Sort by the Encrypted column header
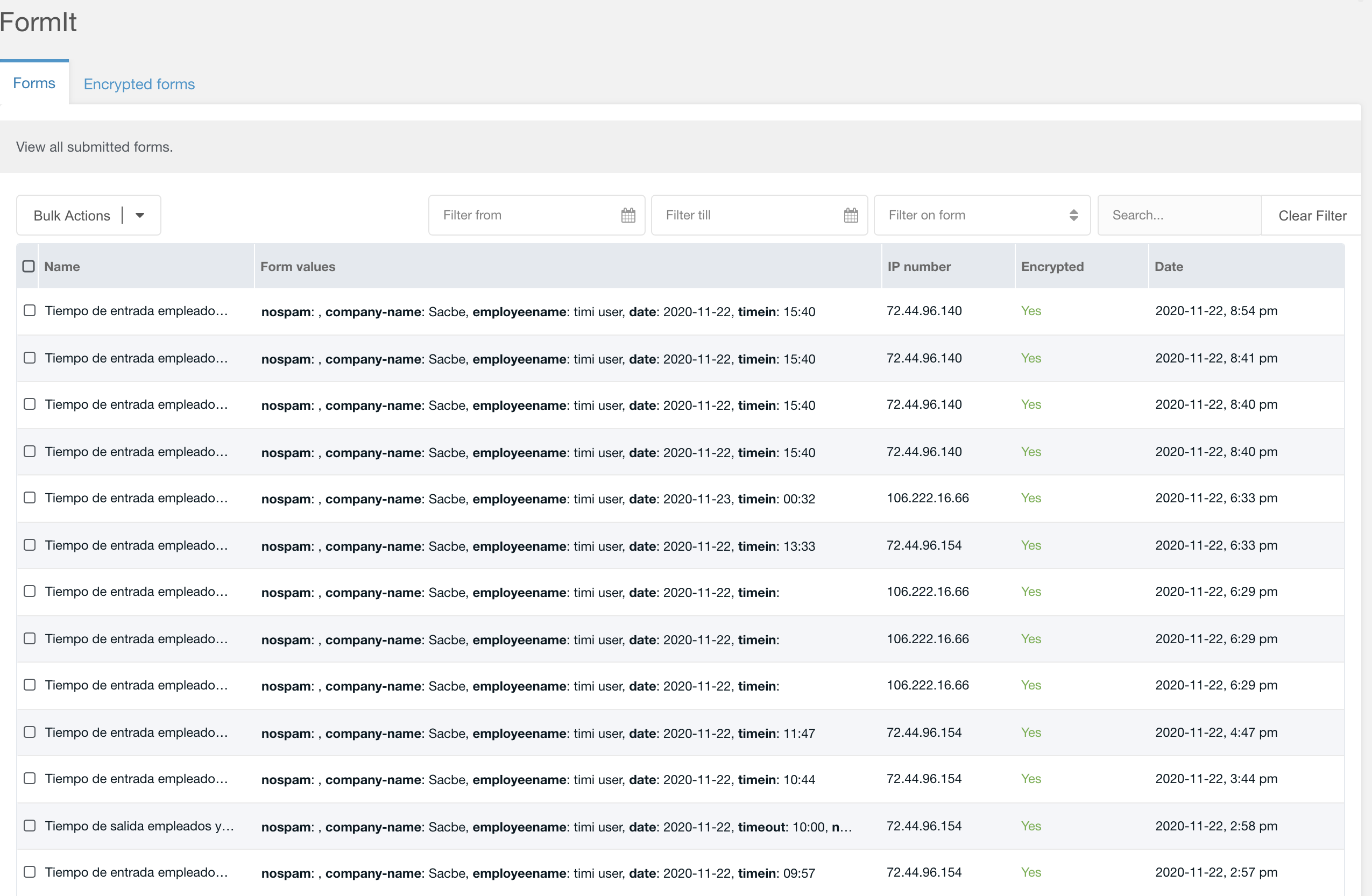 (x=1052, y=266)
